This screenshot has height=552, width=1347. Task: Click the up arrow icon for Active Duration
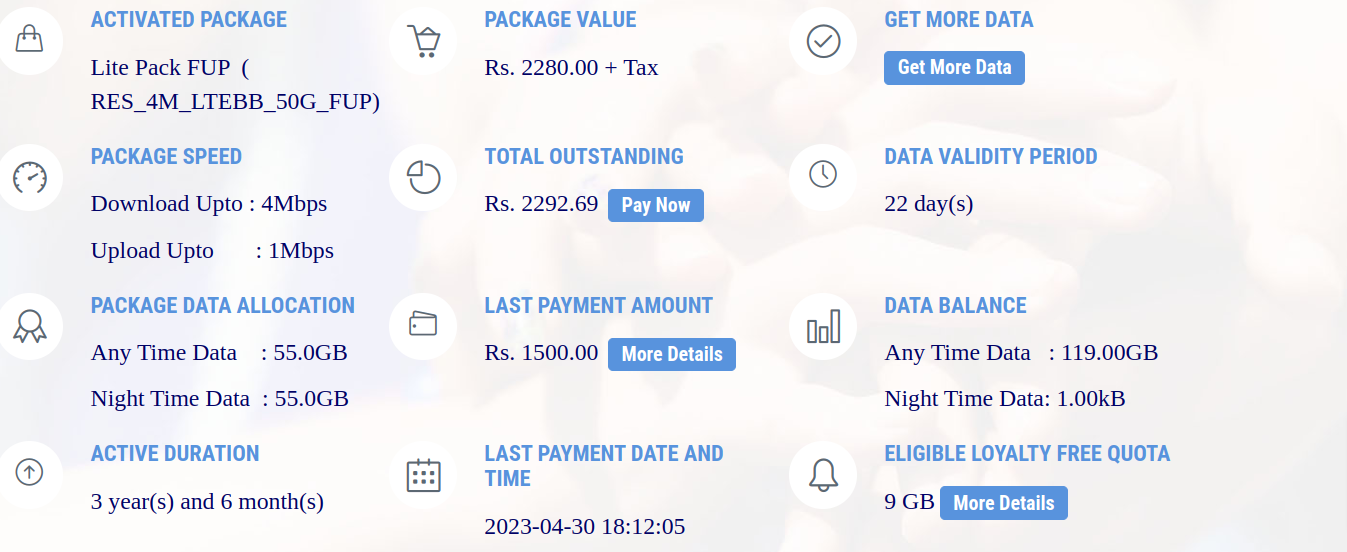click(29, 471)
